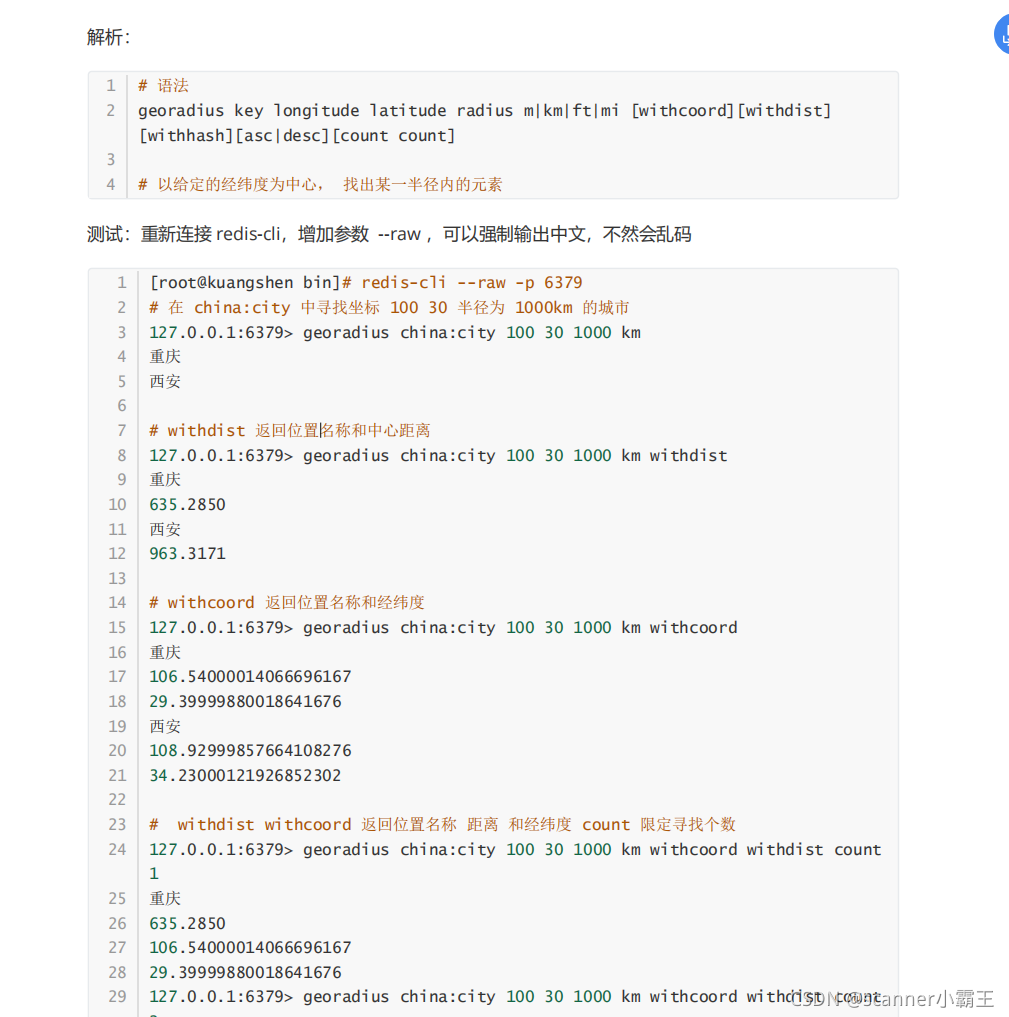Click the "georadius key longitude latitude radius" syntax line
Image resolution: width=1009 pixels, height=1017 pixels.
(x=484, y=110)
